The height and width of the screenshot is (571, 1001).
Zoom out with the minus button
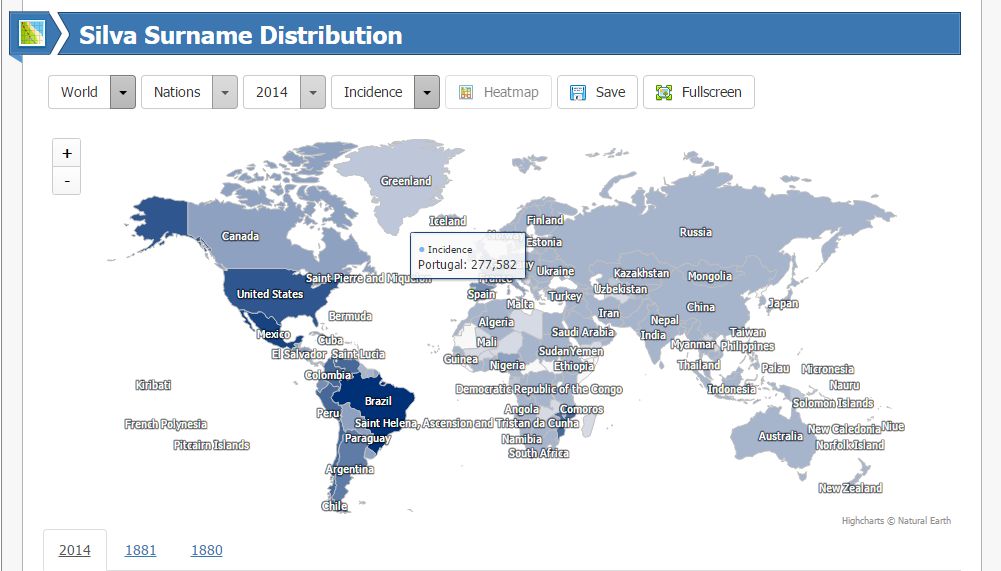tap(67, 181)
